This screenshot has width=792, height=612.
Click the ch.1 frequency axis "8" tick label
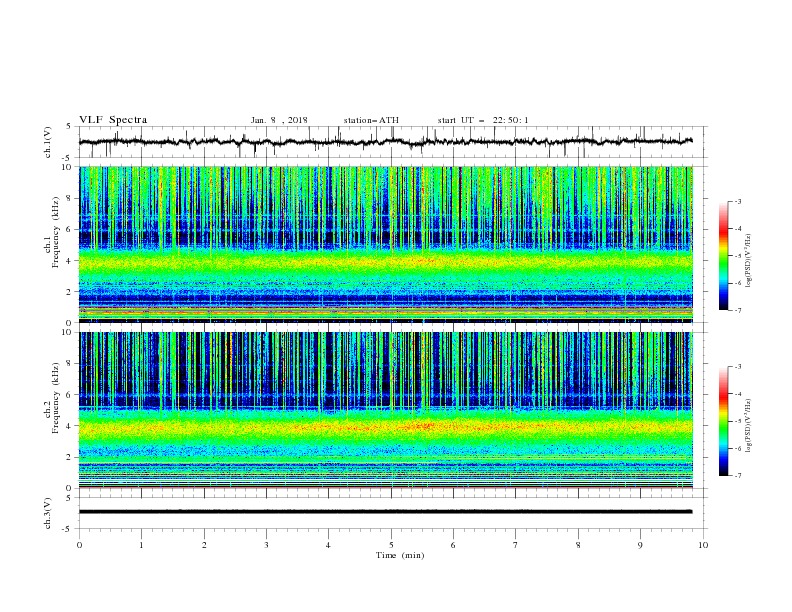[x=70, y=198]
